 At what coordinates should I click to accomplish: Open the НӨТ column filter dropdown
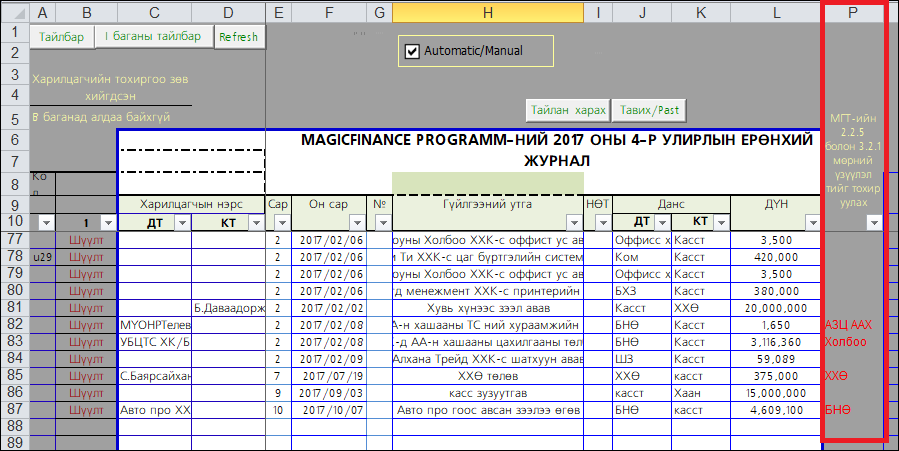[602, 222]
